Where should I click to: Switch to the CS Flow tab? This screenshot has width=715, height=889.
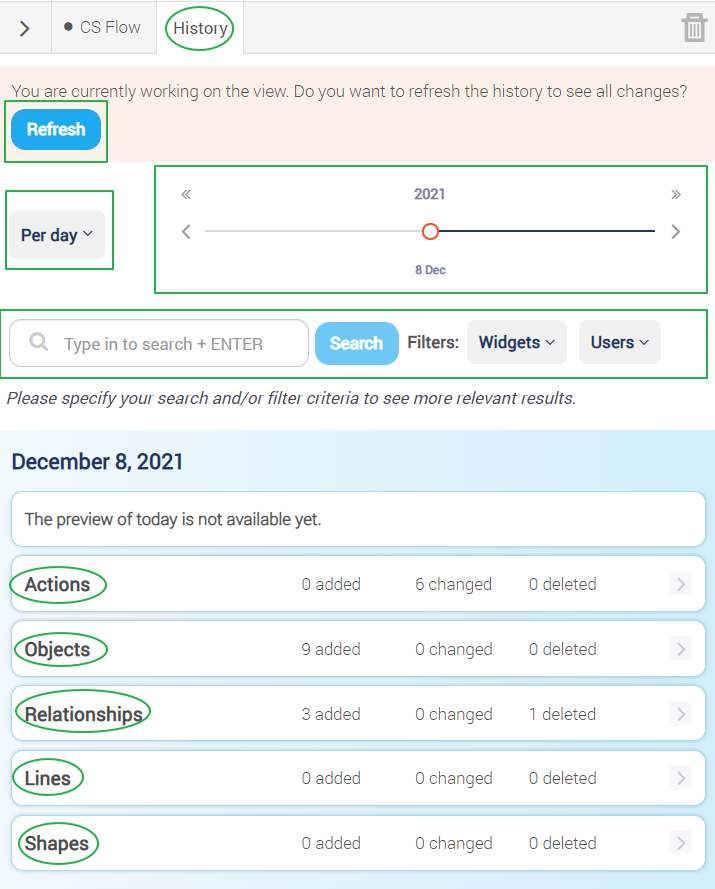[x=104, y=27]
